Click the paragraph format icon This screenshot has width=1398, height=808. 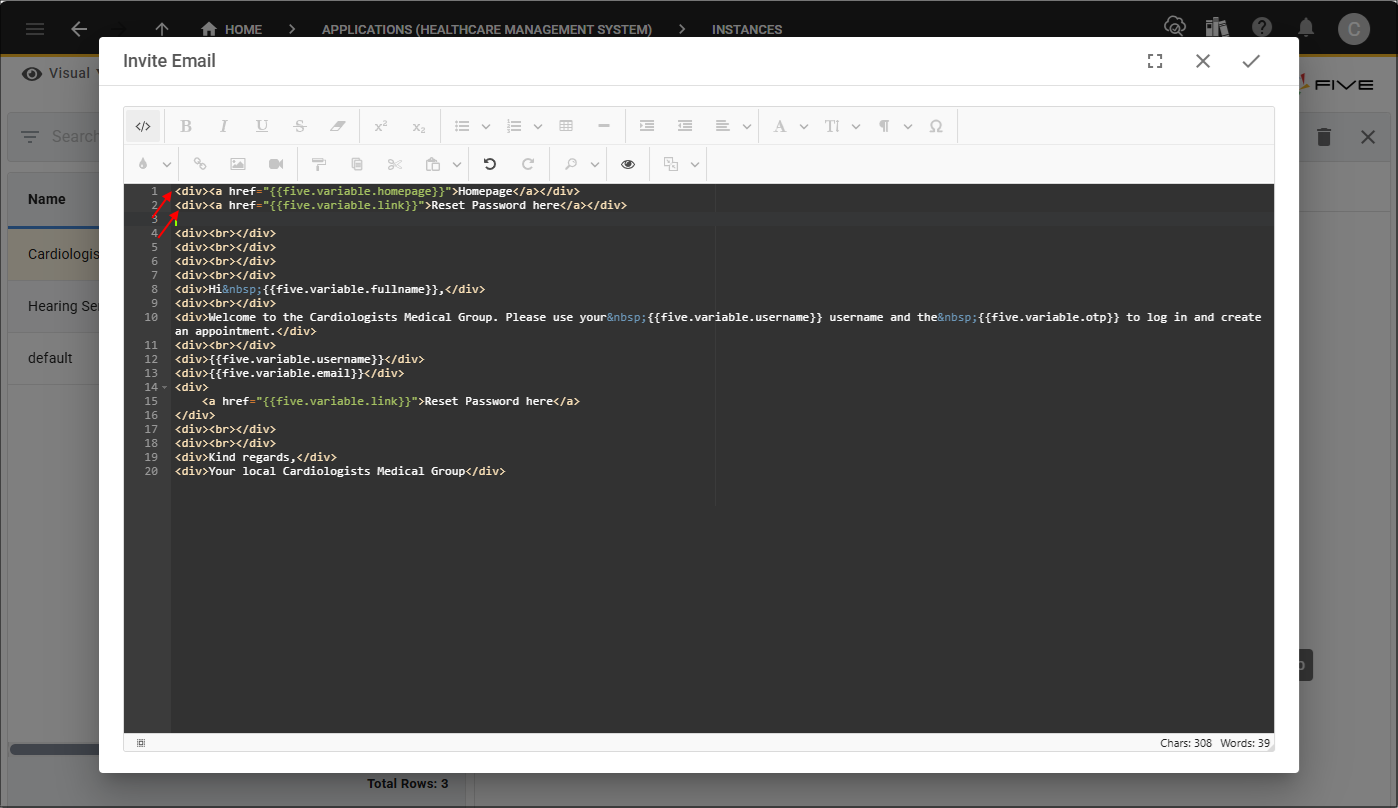pyautogui.click(x=884, y=126)
